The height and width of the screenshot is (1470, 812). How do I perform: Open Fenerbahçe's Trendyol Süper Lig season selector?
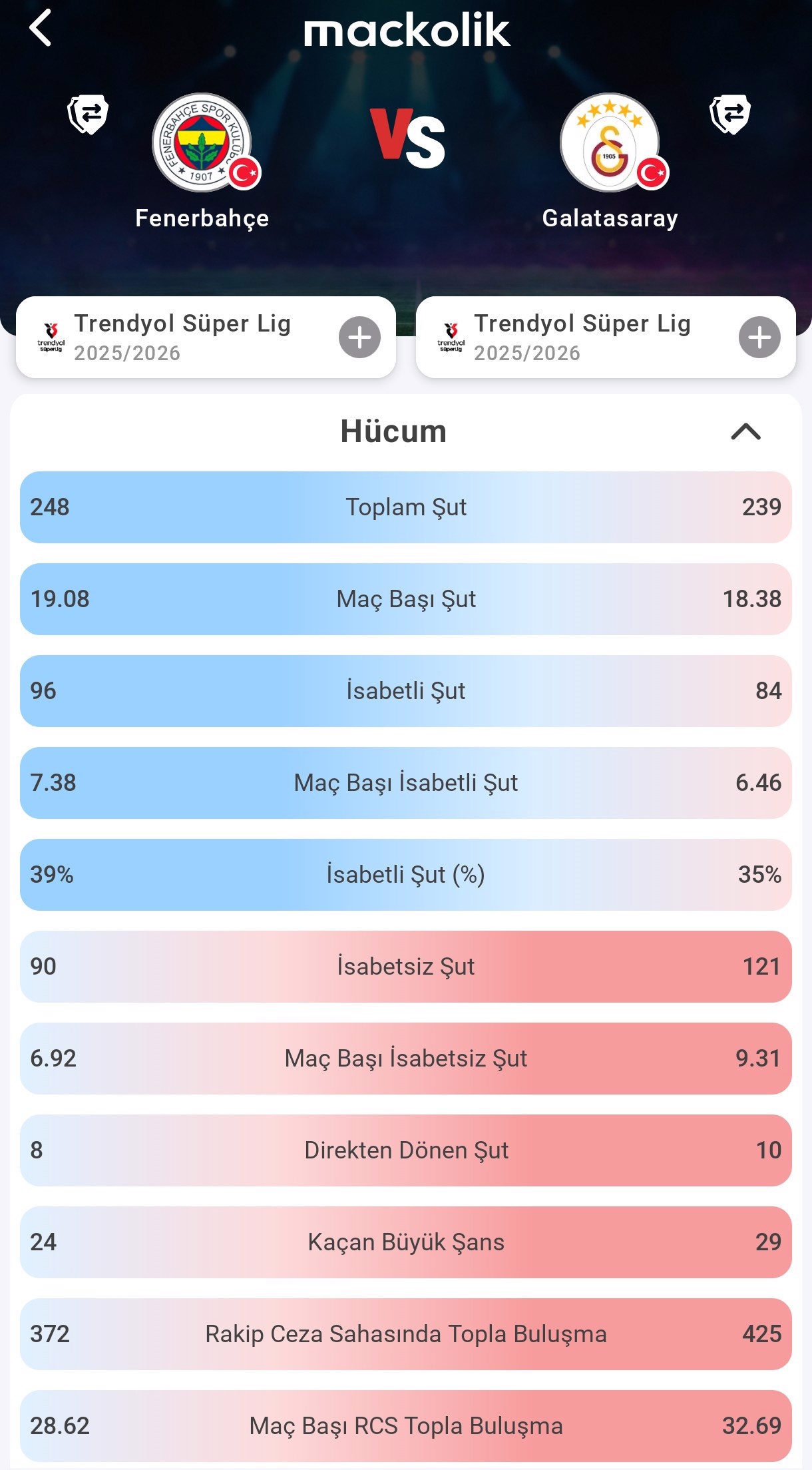[x=183, y=338]
